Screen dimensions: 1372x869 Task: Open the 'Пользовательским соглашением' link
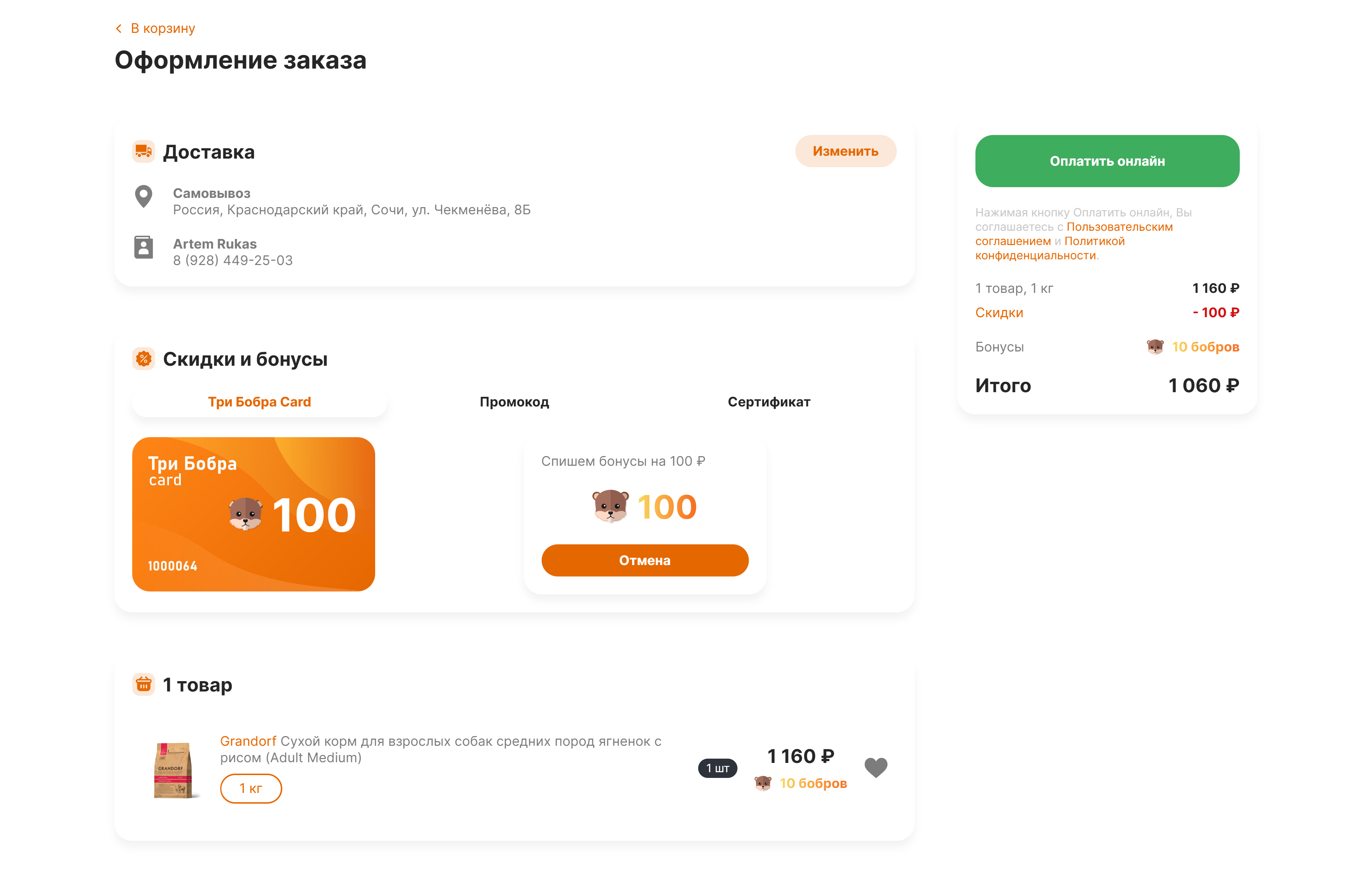[1119, 227]
